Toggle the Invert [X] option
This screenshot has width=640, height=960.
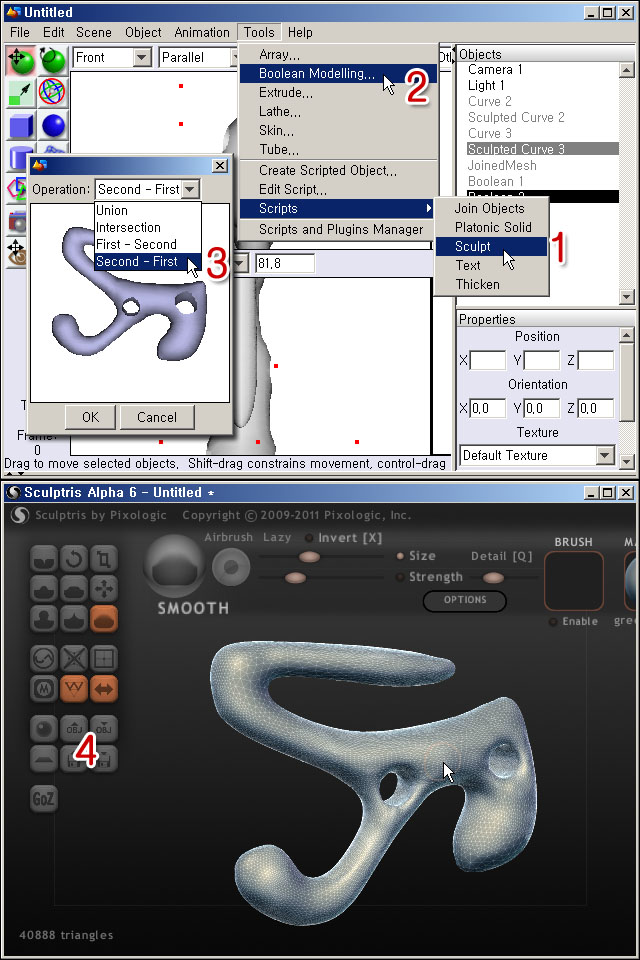click(344, 538)
